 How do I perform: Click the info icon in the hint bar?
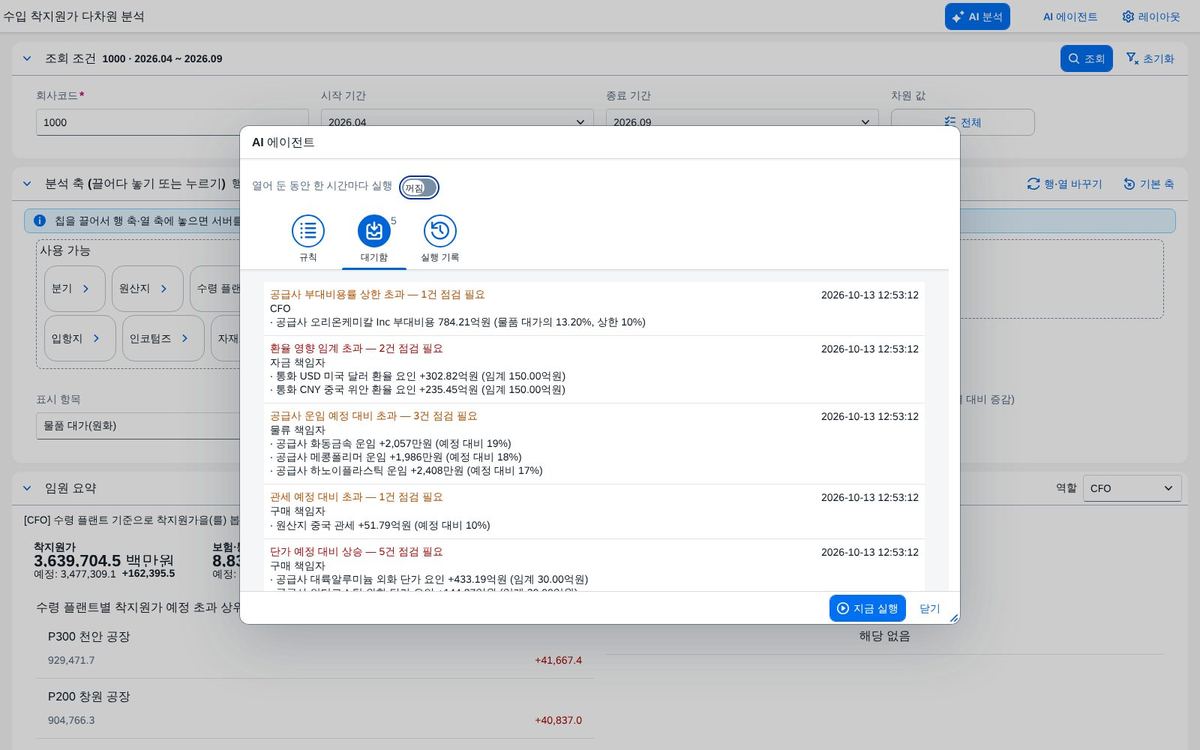point(40,220)
